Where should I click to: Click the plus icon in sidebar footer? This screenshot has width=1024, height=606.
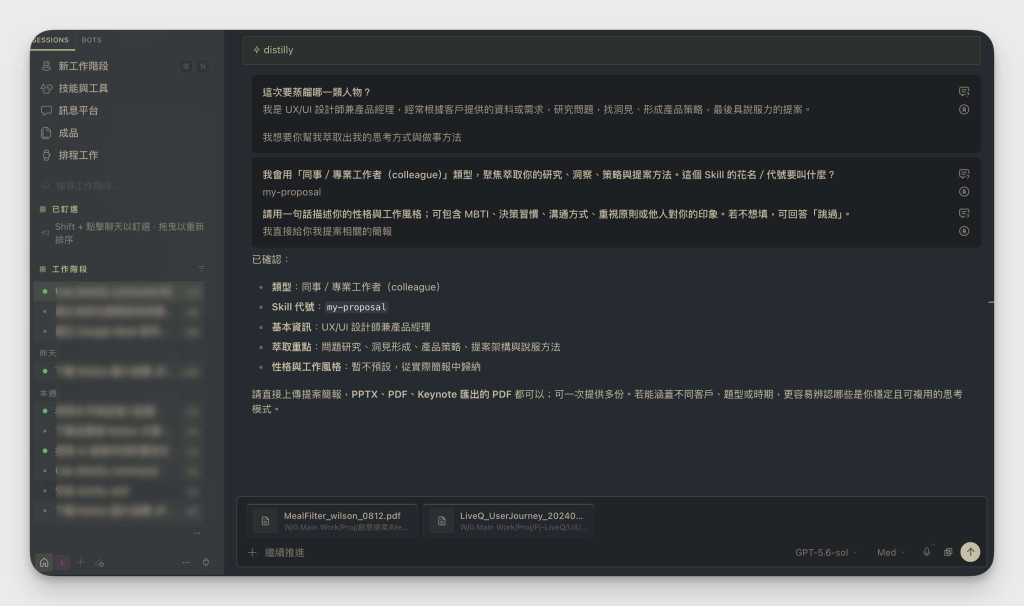pyautogui.click(x=81, y=562)
